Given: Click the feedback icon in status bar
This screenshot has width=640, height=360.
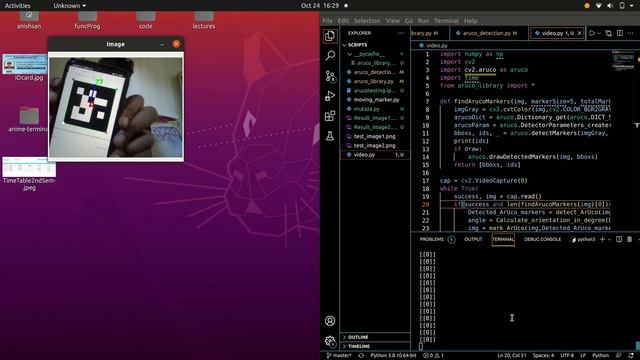Looking at the screenshot, I should [618, 356].
